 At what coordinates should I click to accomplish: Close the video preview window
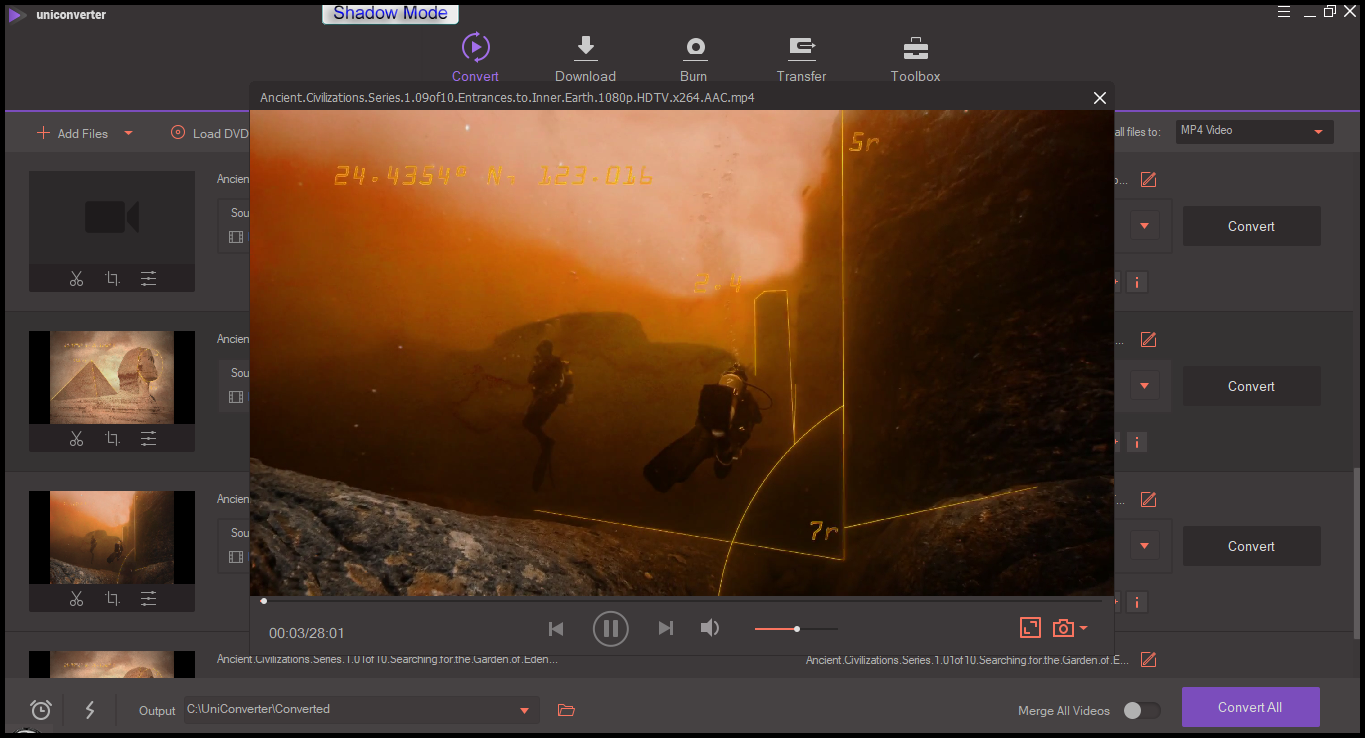pos(1100,98)
